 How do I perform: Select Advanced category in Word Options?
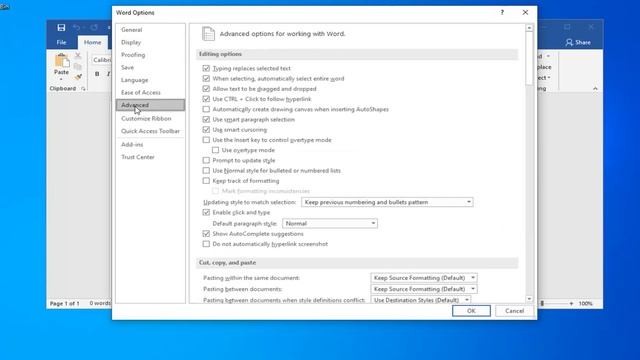pos(150,105)
